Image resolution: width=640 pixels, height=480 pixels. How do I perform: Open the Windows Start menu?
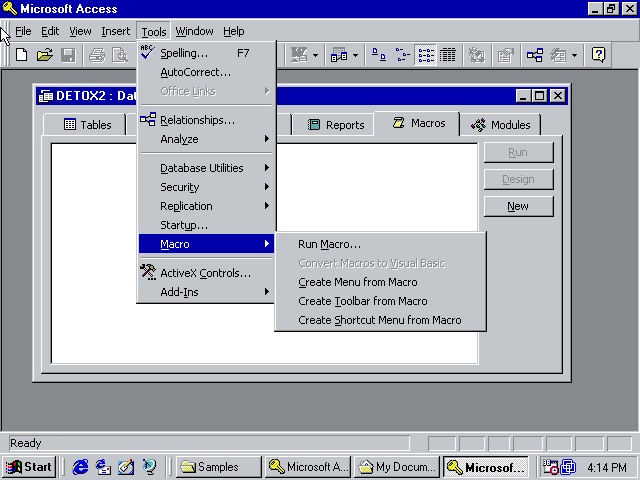pyautogui.click(x=29, y=467)
